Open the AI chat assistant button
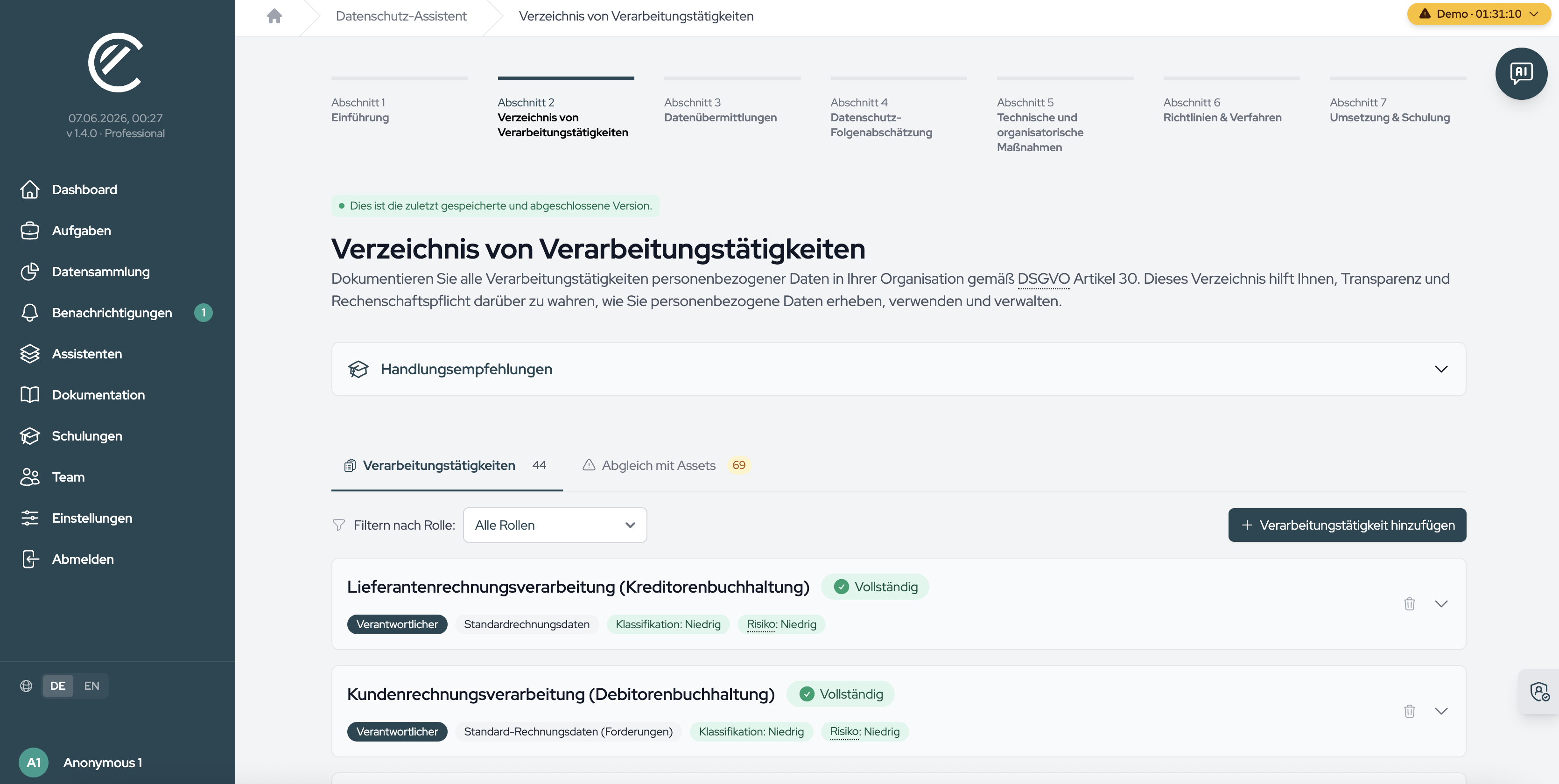This screenshot has height=784, width=1559. point(1521,73)
